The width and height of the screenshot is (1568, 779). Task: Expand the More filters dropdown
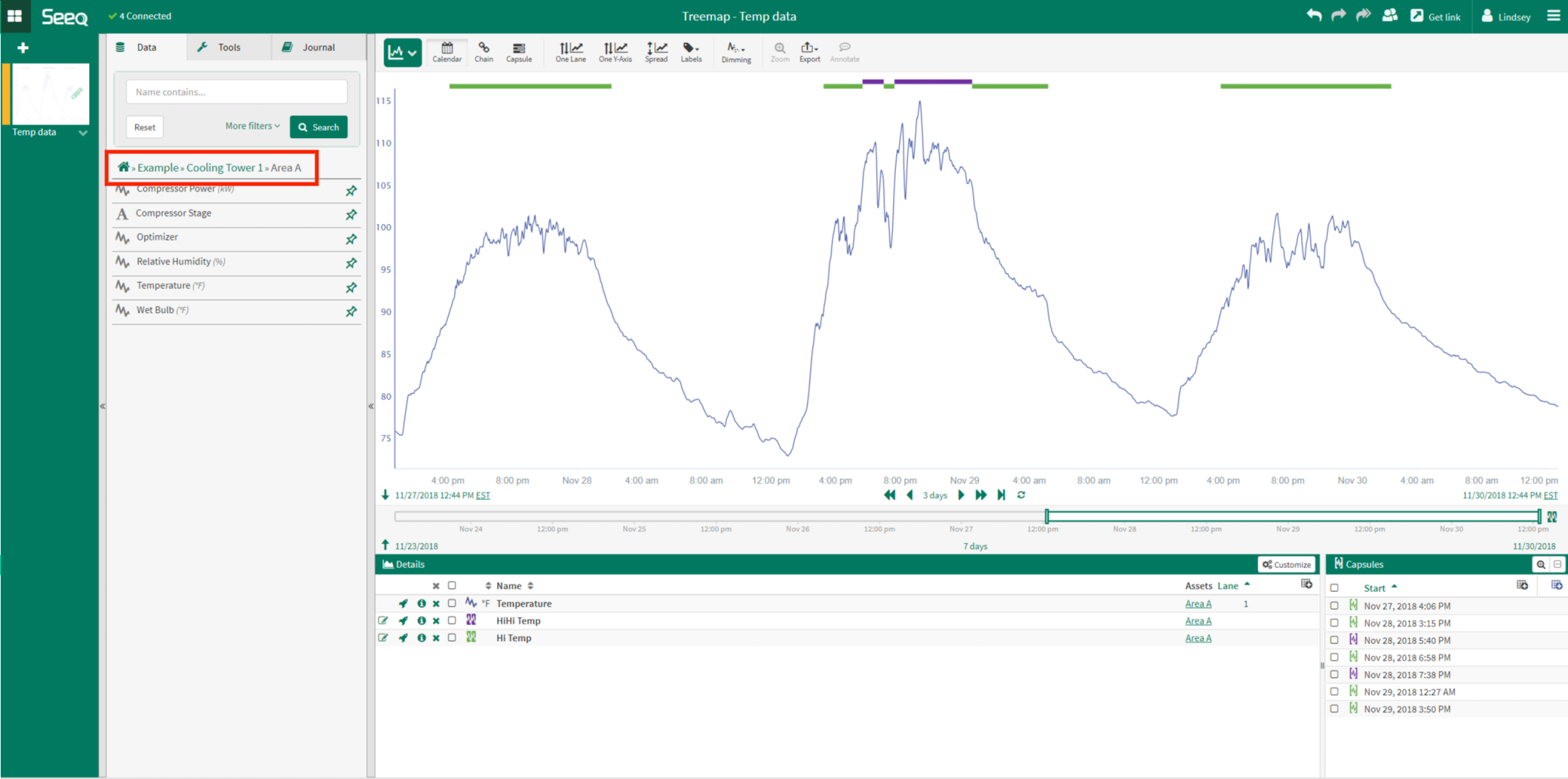click(x=252, y=127)
